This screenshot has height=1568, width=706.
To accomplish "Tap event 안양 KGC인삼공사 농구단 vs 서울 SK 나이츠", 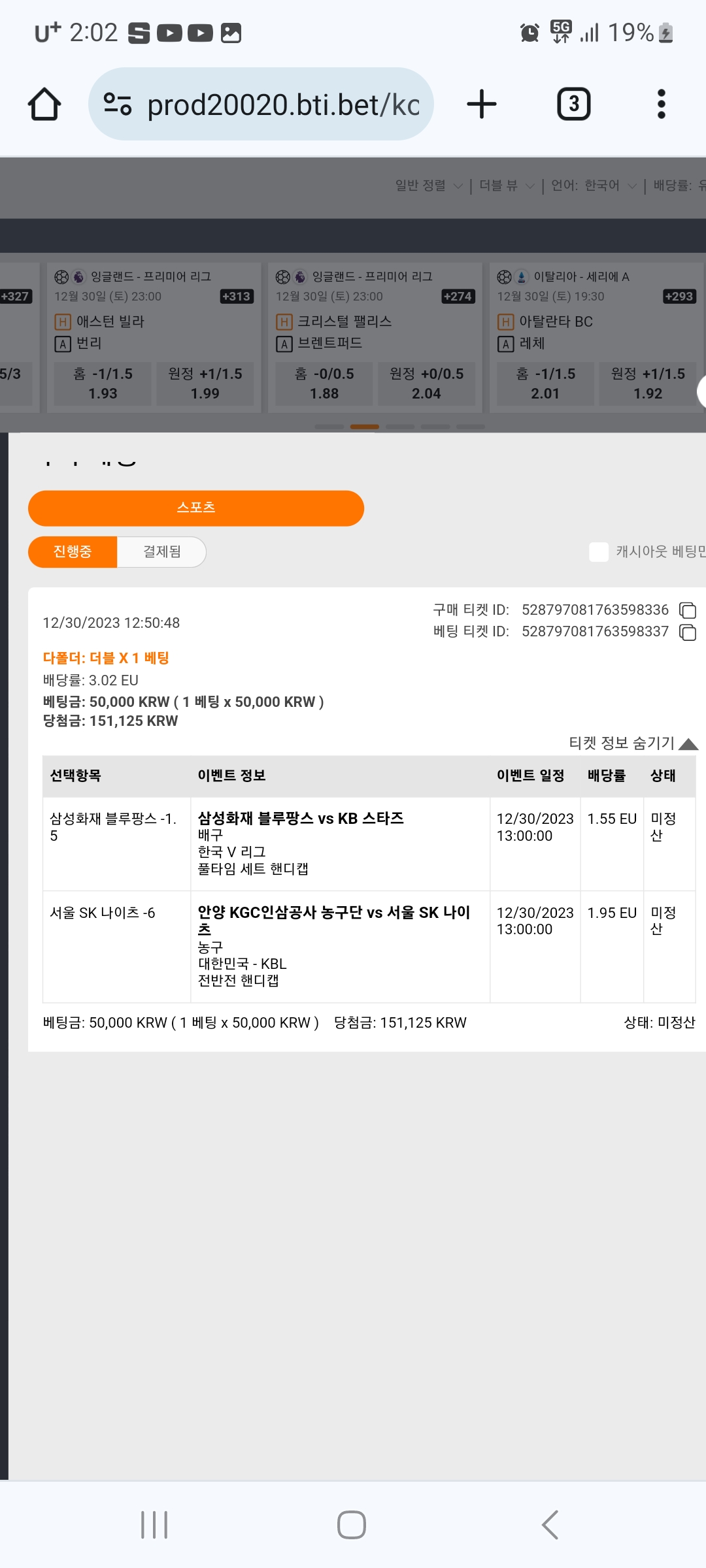I will [334, 921].
